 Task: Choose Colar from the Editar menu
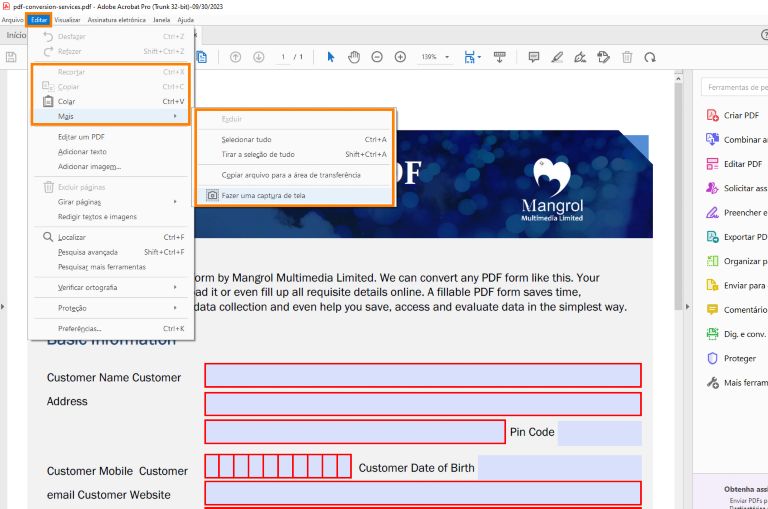[x=111, y=101]
